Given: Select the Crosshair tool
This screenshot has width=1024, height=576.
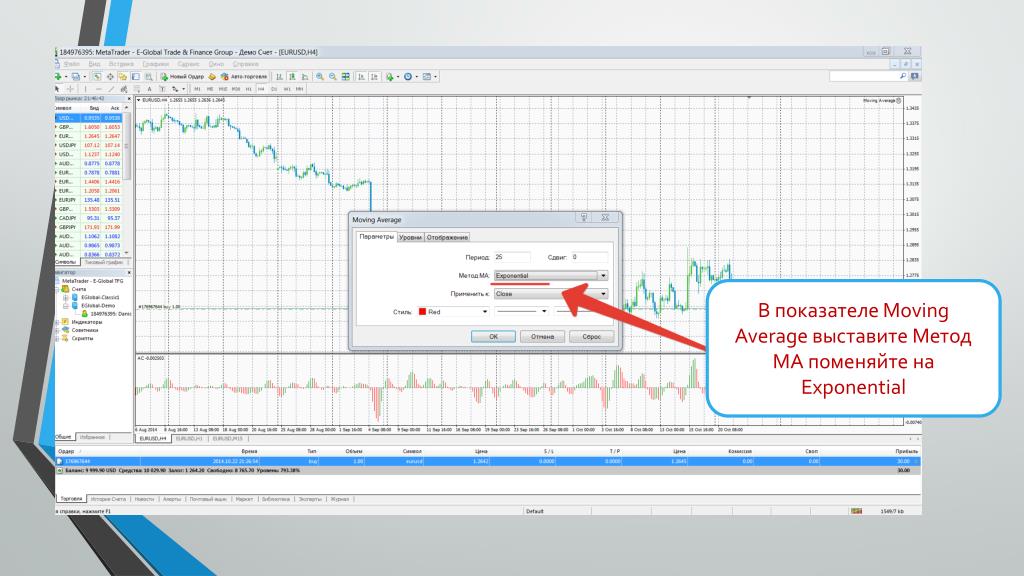Looking at the screenshot, I should coord(70,89).
